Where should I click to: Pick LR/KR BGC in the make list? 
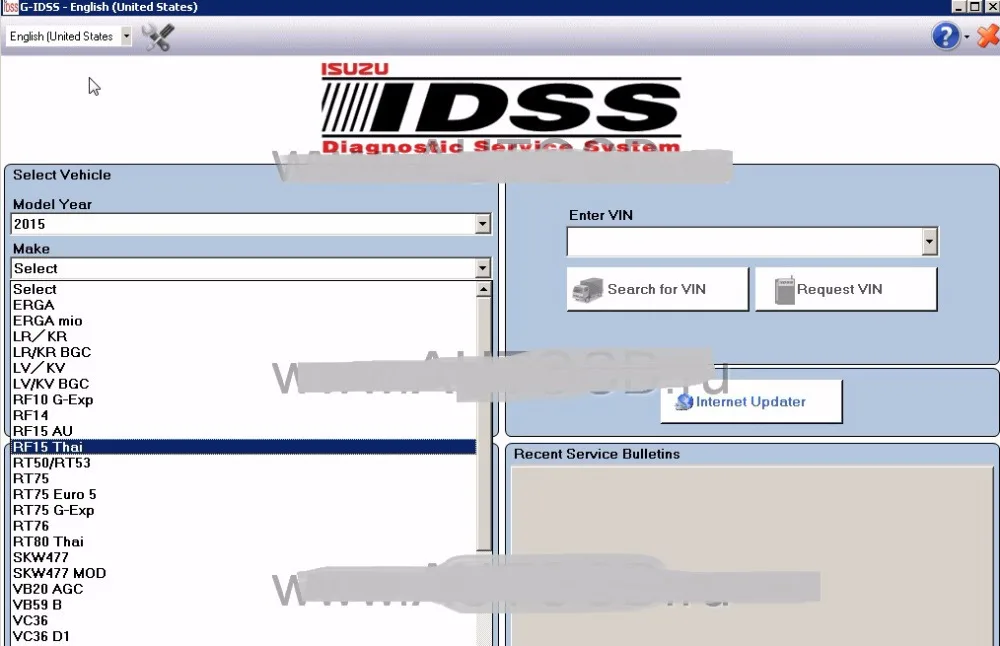pos(243,352)
